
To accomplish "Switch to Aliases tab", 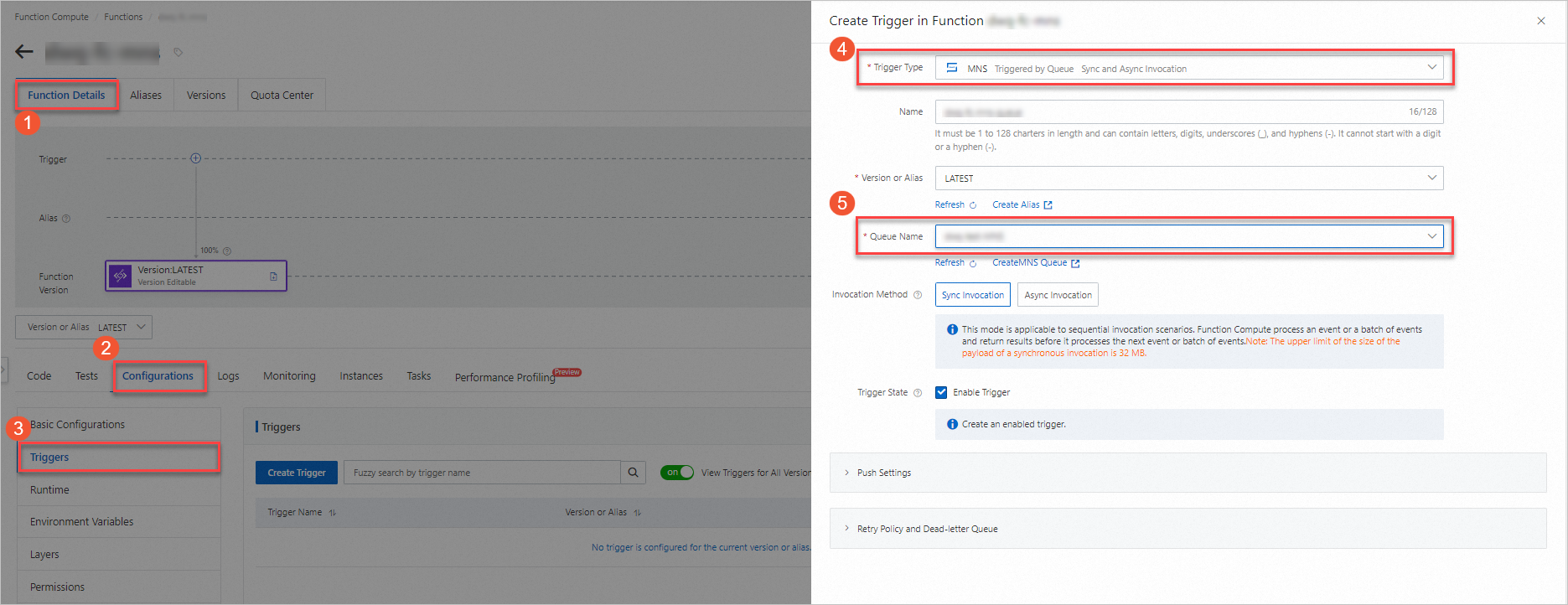I will coord(146,95).
